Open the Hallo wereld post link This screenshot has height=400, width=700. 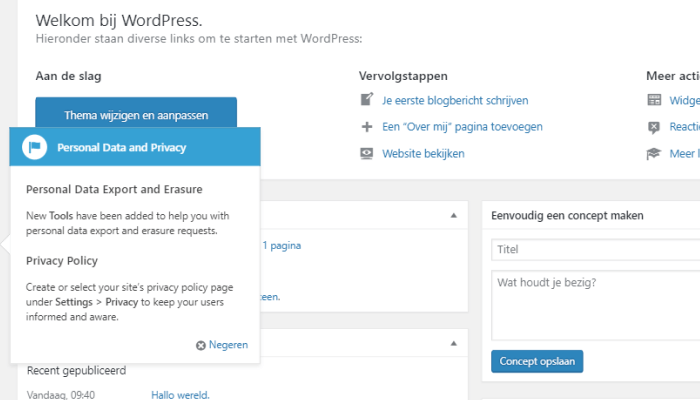tap(180, 395)
